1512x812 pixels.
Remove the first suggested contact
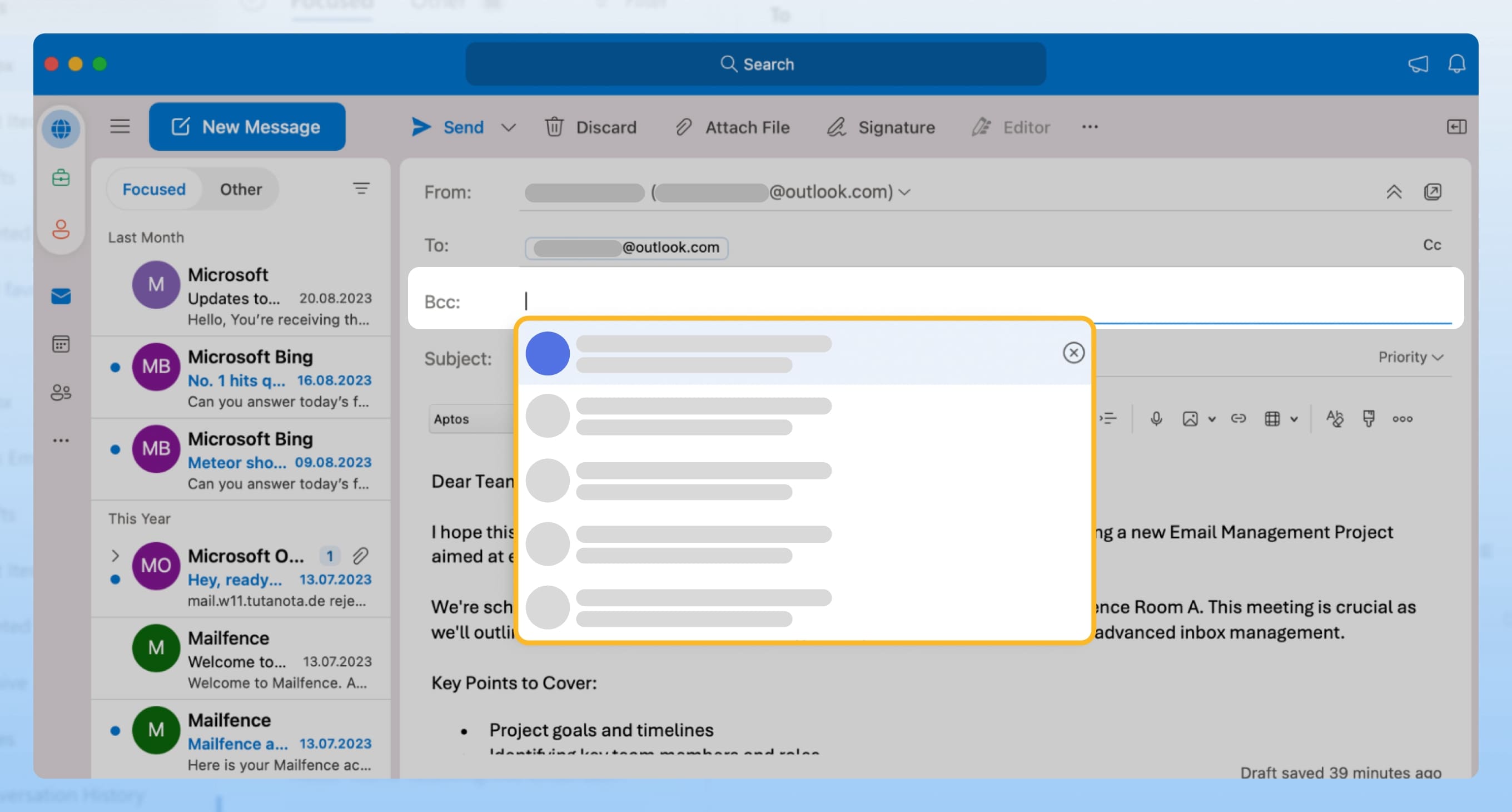[1073, 353]
